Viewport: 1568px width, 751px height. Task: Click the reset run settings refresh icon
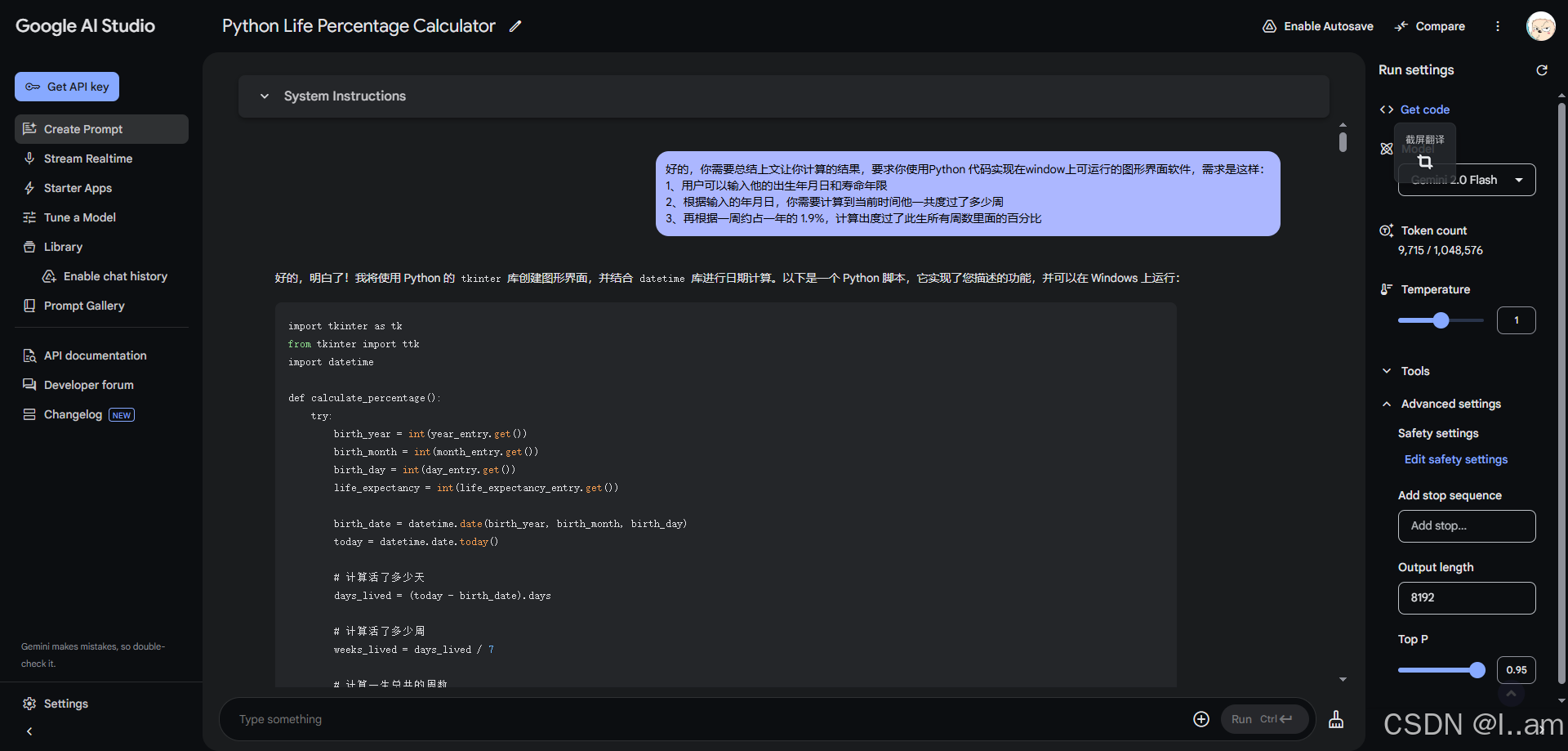pyautogui.click(x=1542, y=70)
